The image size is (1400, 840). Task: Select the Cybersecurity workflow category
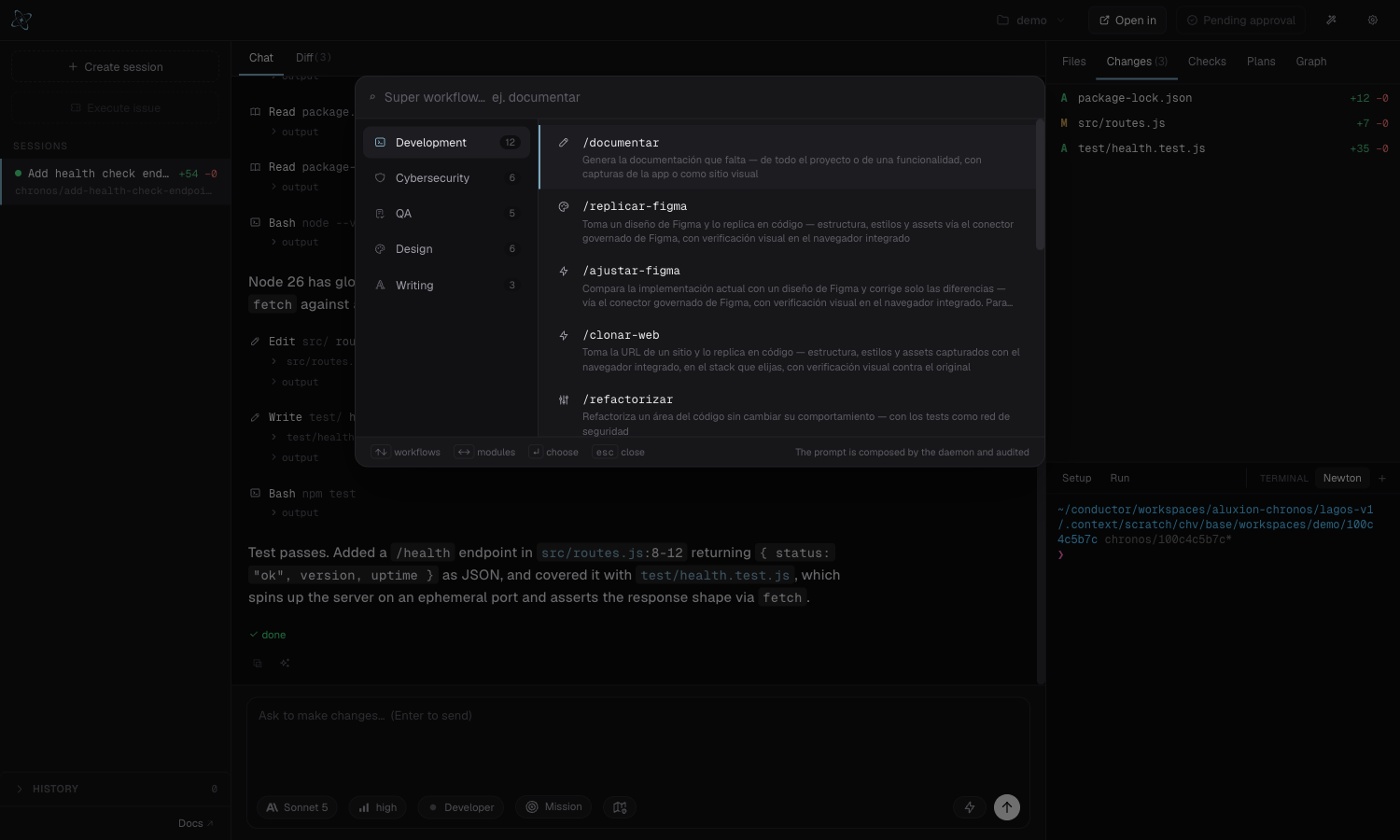coord(446,178)
